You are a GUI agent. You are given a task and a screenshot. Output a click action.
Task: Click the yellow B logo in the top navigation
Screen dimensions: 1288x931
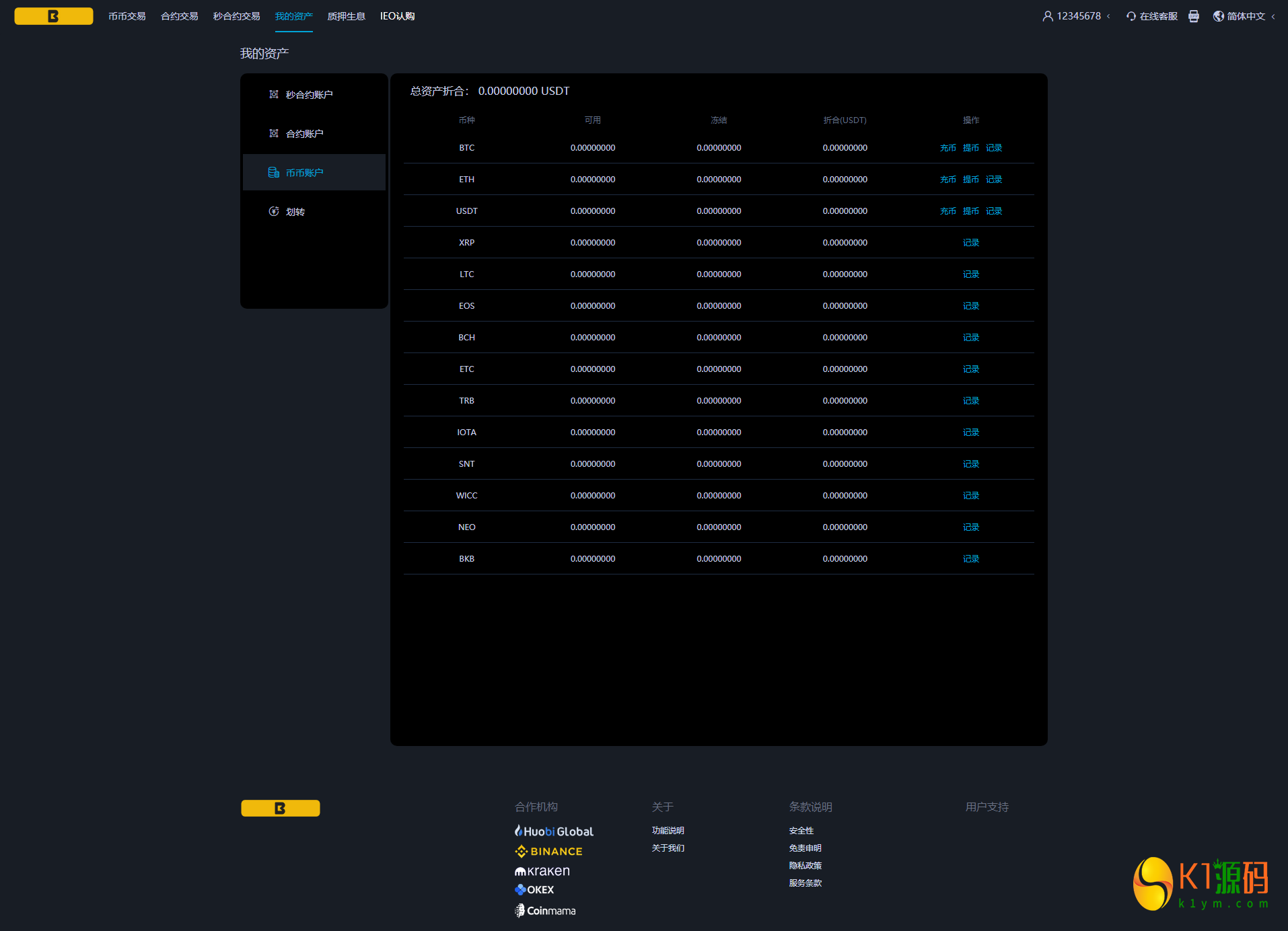pyautogui.click(x=54, y=16)
